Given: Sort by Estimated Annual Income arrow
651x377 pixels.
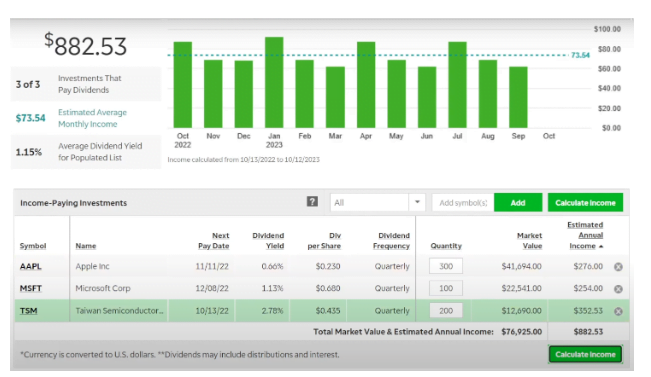Looking at the screenshot, I should pyautogui.click(x=601, y=246).
